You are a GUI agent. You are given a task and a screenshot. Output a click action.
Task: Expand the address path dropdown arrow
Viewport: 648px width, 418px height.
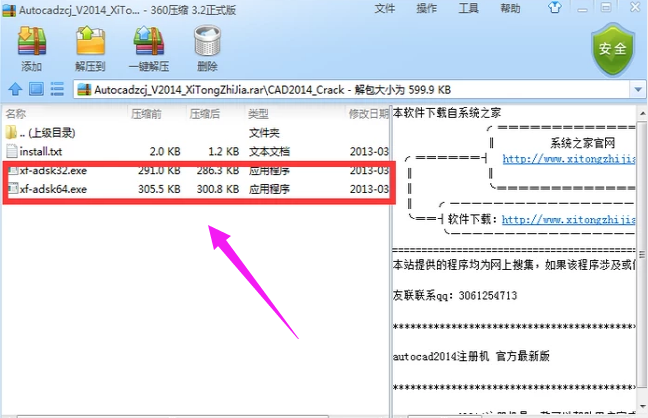click(636, 90)
